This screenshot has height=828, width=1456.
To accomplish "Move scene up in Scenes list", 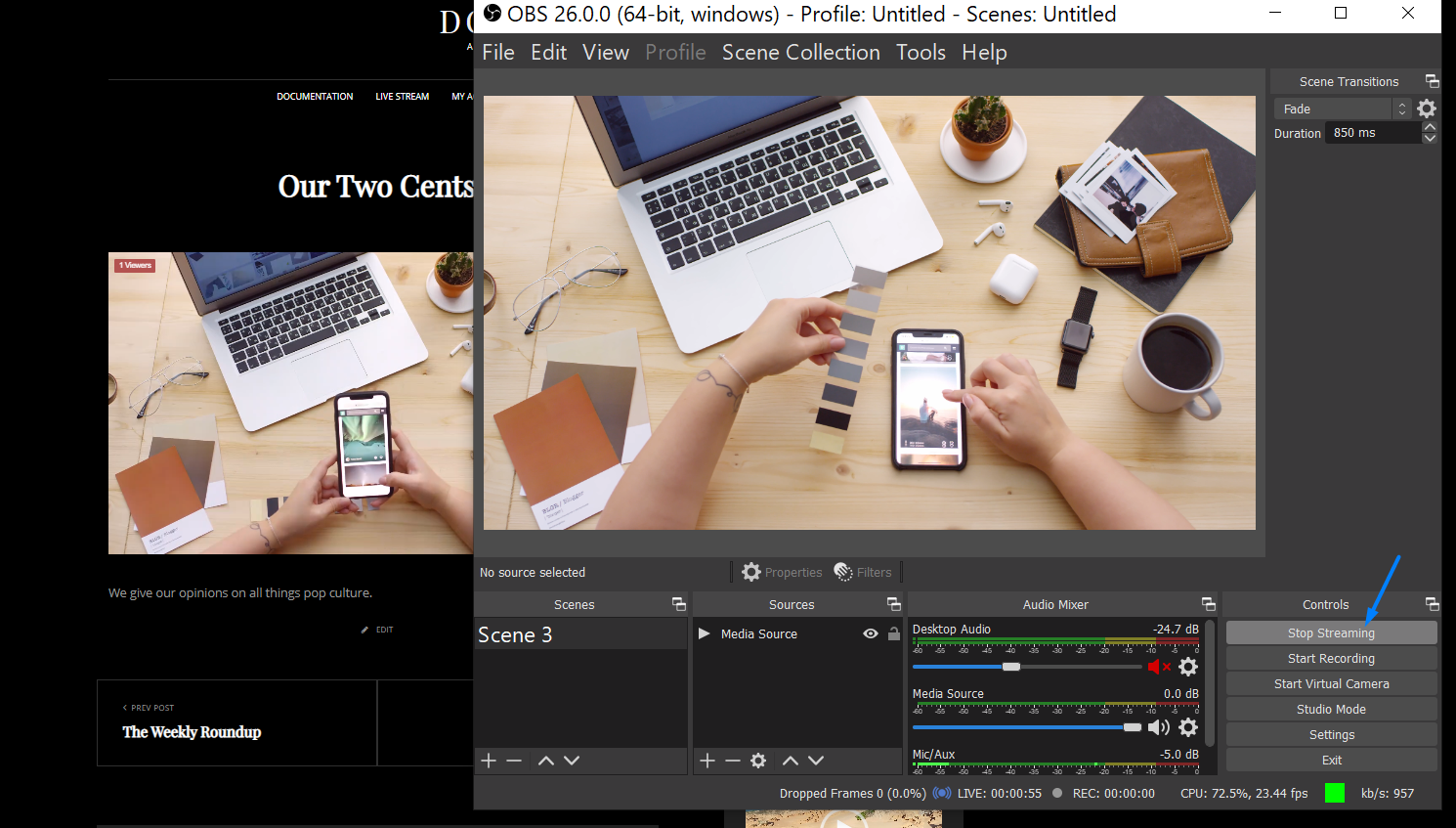I will tap(546, 761).
